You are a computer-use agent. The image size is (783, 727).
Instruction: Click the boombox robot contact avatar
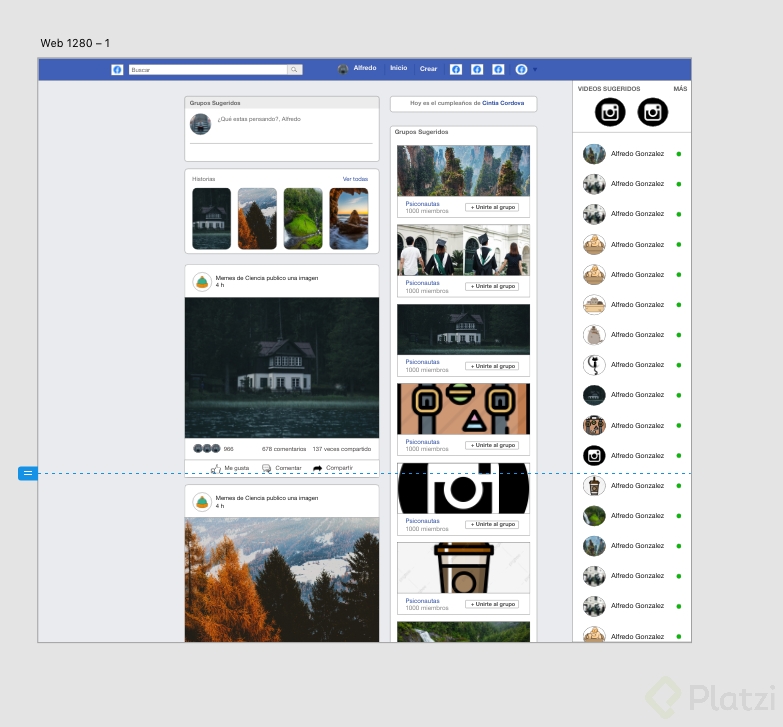pos(594,425)
